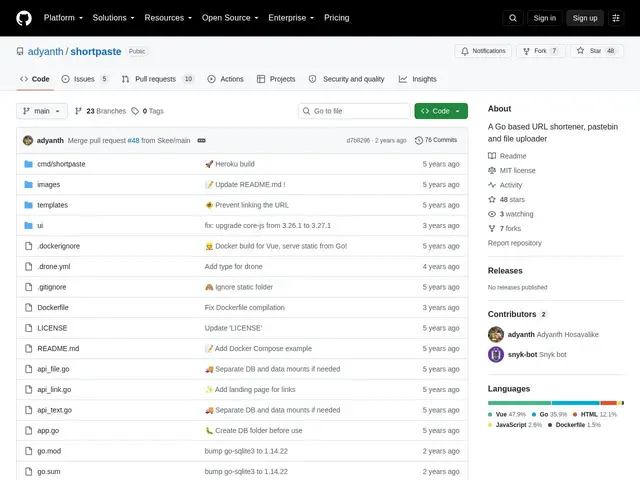The image size is (640, 480).
Task: Click the Report repository link
Action: 515,243
